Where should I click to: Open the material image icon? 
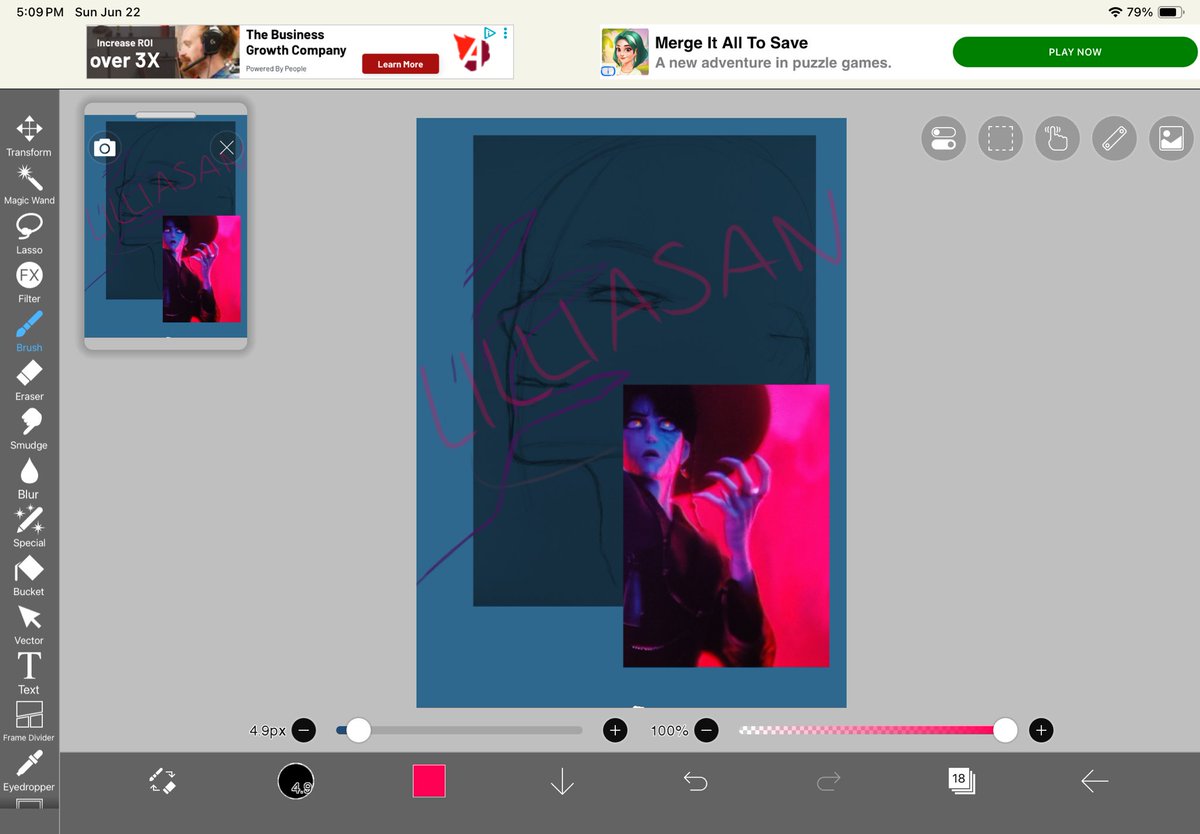tap(1171, 139)
